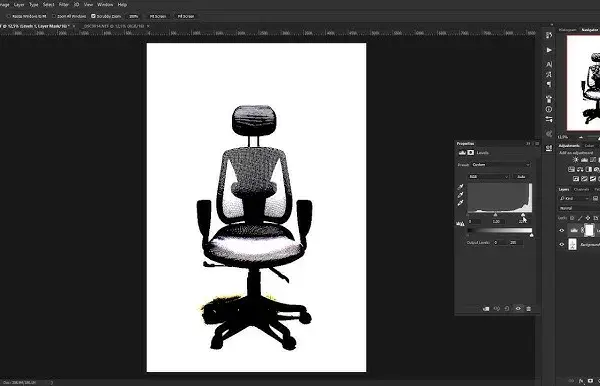Select the Levels 1 layer mask thumbnail
The width and height of the screenshot is (600, 386).
click(x=589, y=230)
